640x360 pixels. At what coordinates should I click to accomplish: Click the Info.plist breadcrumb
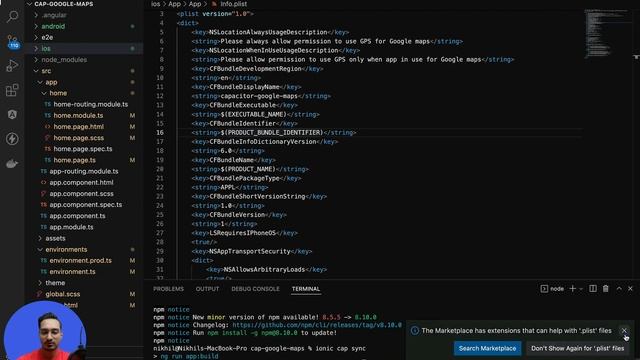pos(233,4)
